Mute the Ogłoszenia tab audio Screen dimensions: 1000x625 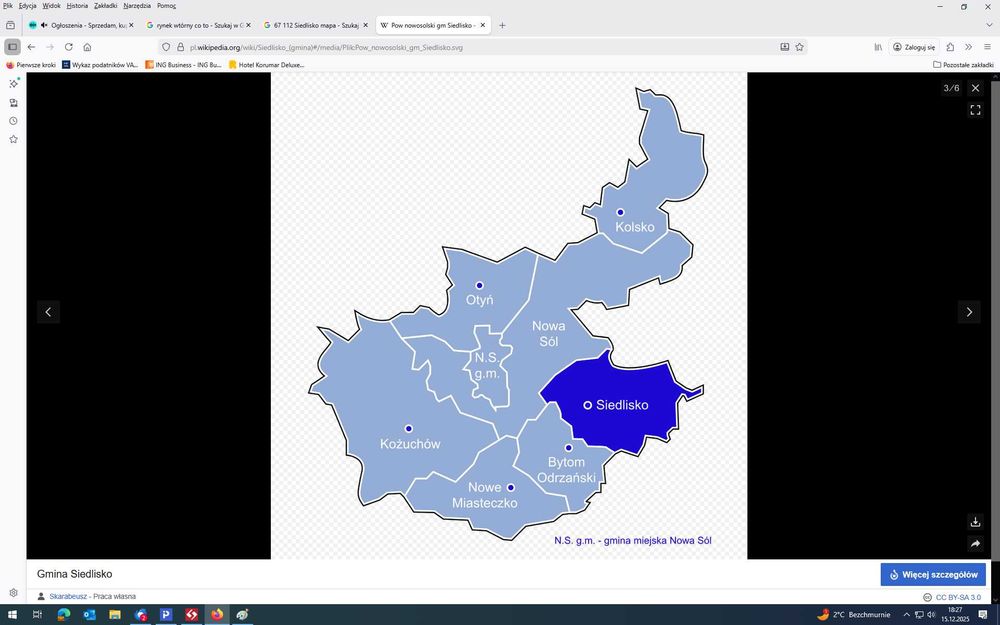[44, 25]
